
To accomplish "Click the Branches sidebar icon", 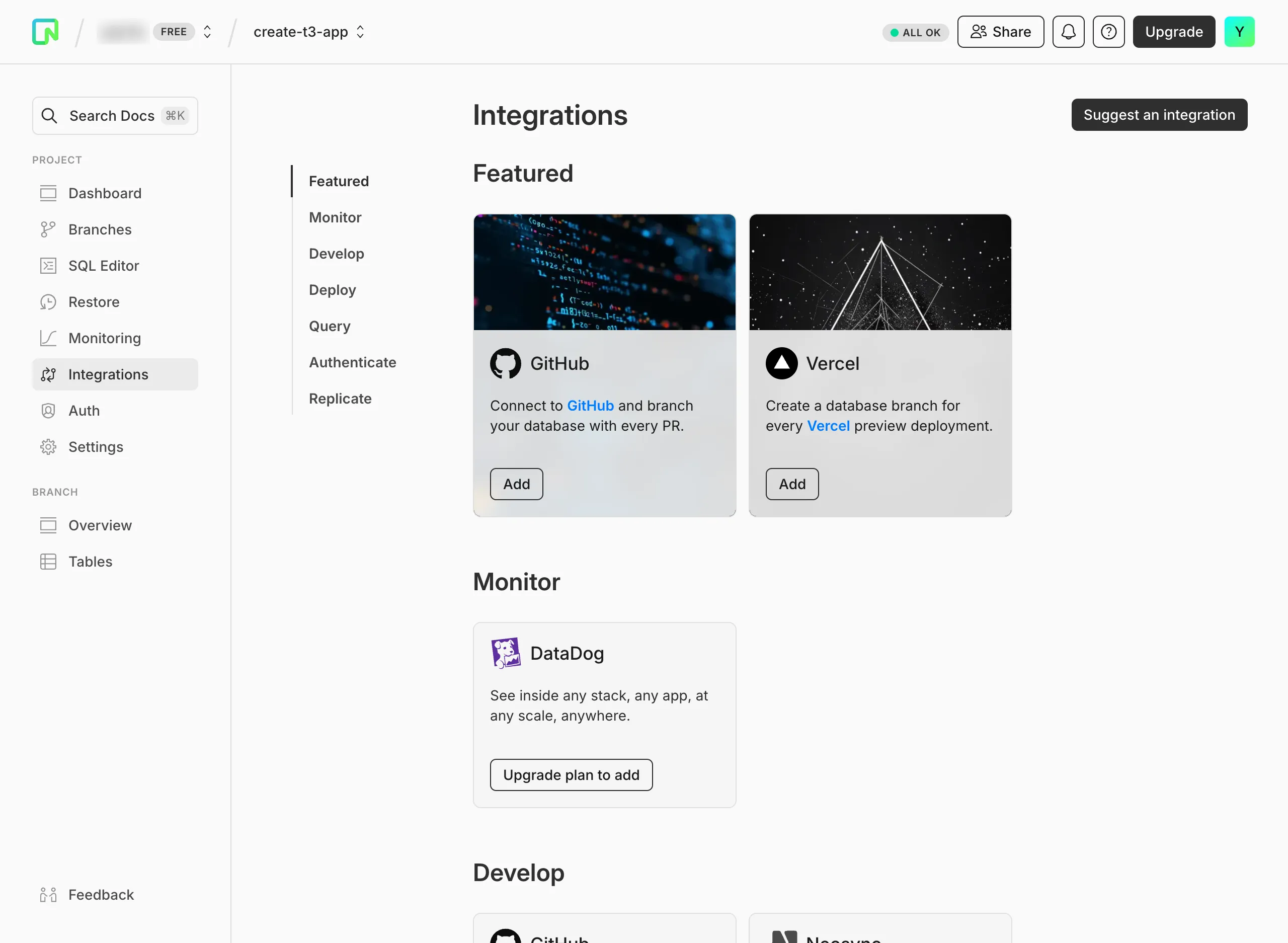I will [48, 229].
